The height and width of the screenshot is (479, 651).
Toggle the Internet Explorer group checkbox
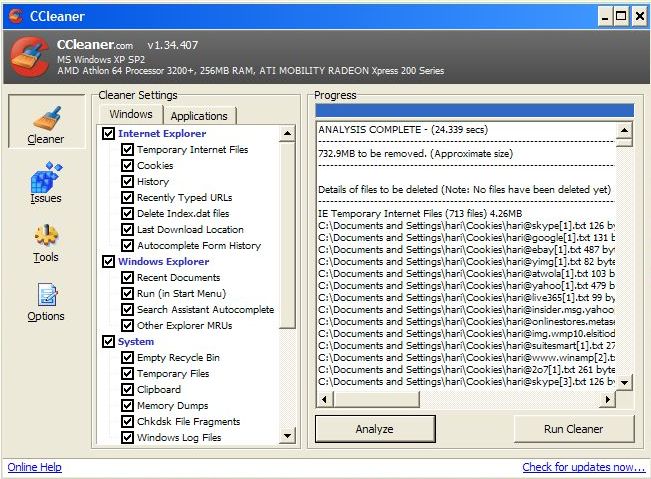[x=109, y=134]
